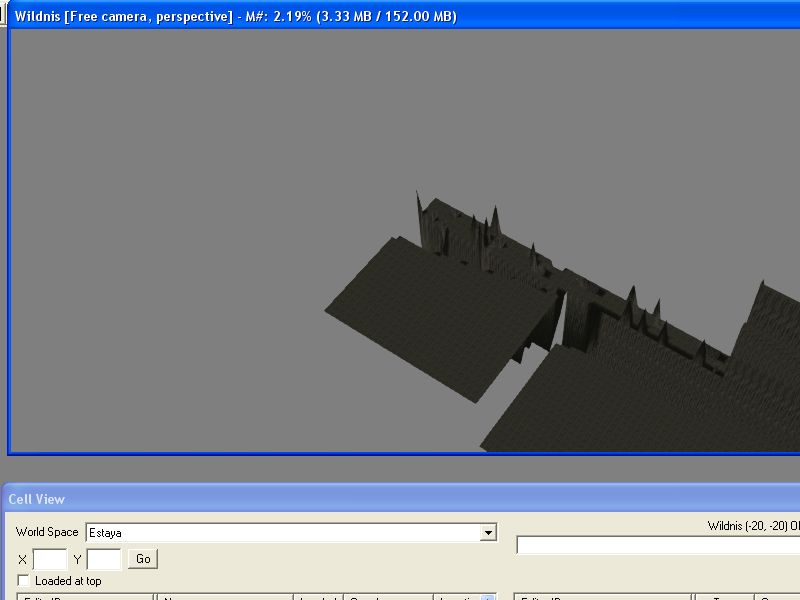800x600 pixels.
Task: Click the Y coordinate input field
Action: [104, 559]
